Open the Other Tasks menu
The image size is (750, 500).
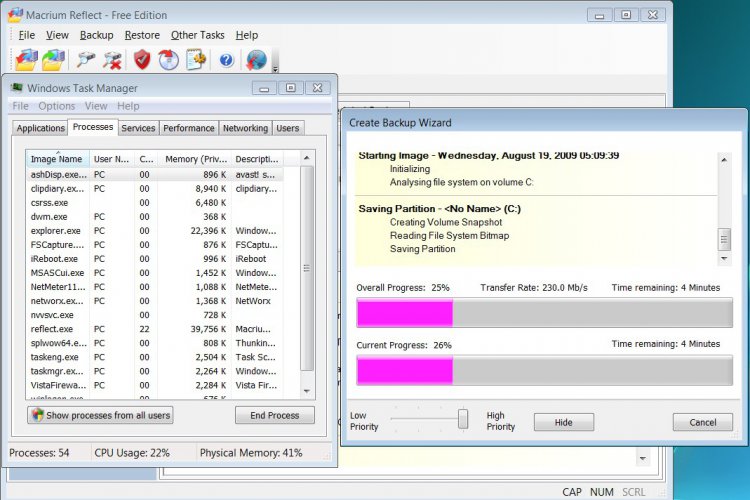[198, 35]
